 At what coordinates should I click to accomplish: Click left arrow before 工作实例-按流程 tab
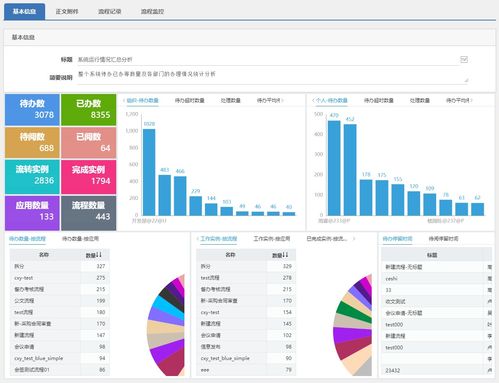[197, 239]
